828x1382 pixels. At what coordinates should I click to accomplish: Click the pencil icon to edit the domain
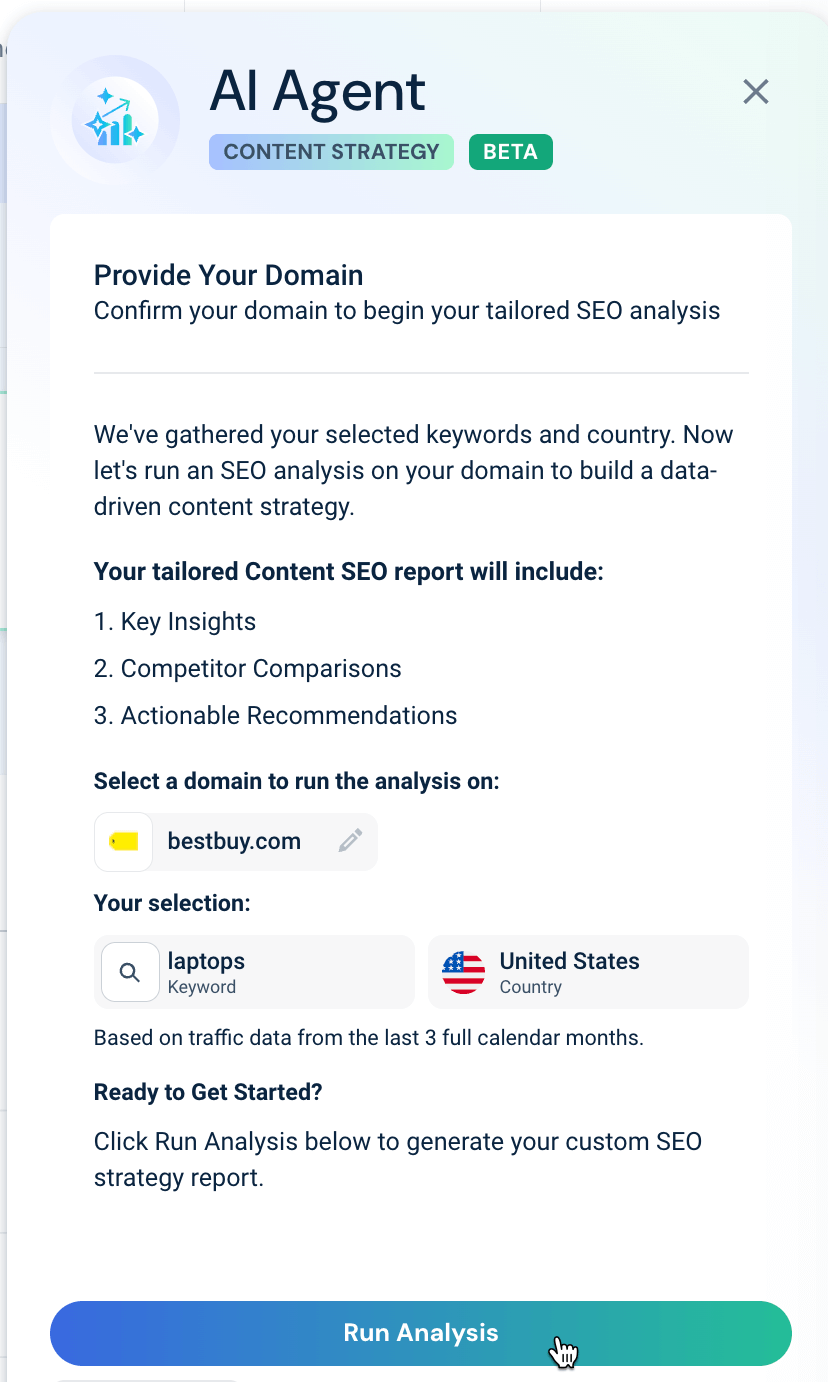(x=350, y=841)
